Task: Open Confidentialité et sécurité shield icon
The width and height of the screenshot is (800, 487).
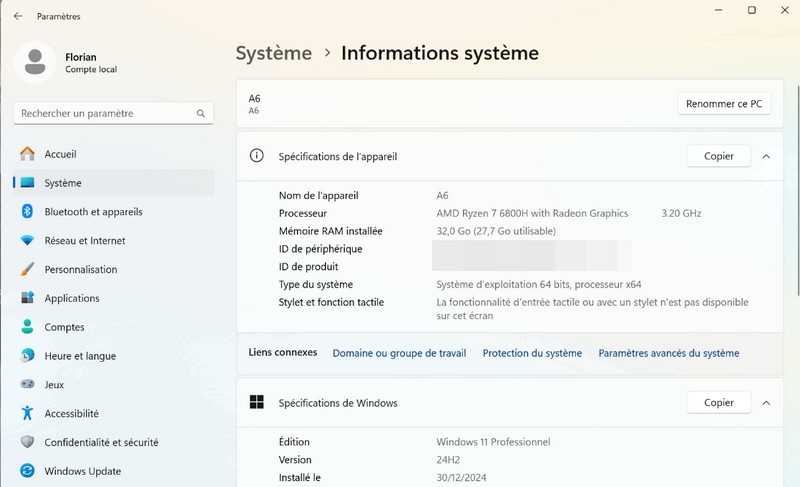Action: [27, 442]
